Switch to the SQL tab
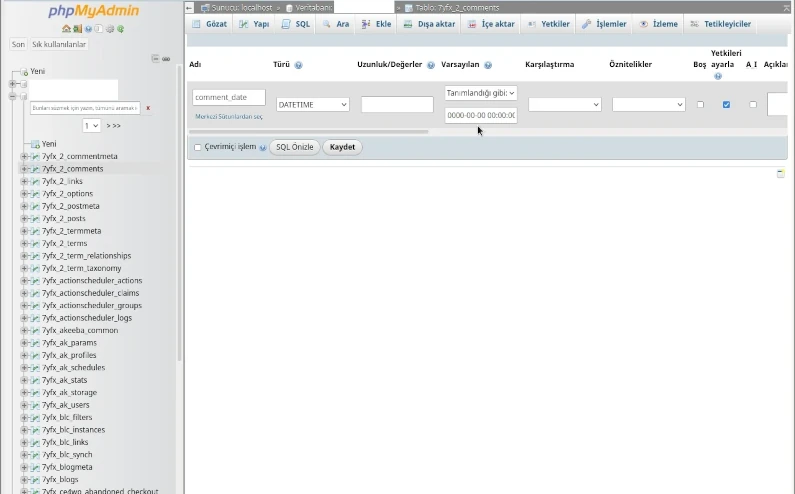 (296, 24)
